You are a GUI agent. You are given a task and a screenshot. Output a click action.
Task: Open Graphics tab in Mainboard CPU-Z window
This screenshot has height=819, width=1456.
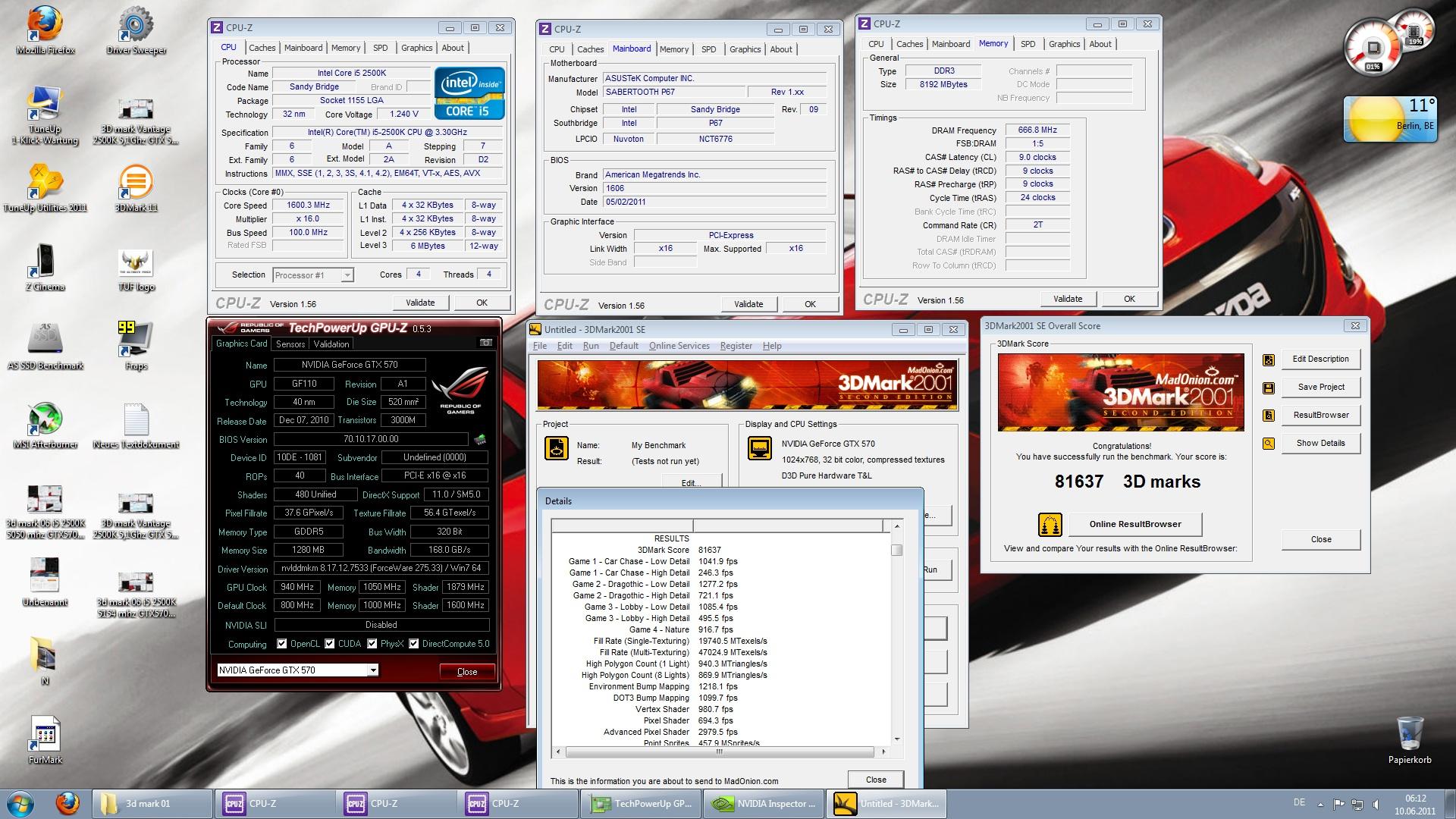tap(745, 49)
